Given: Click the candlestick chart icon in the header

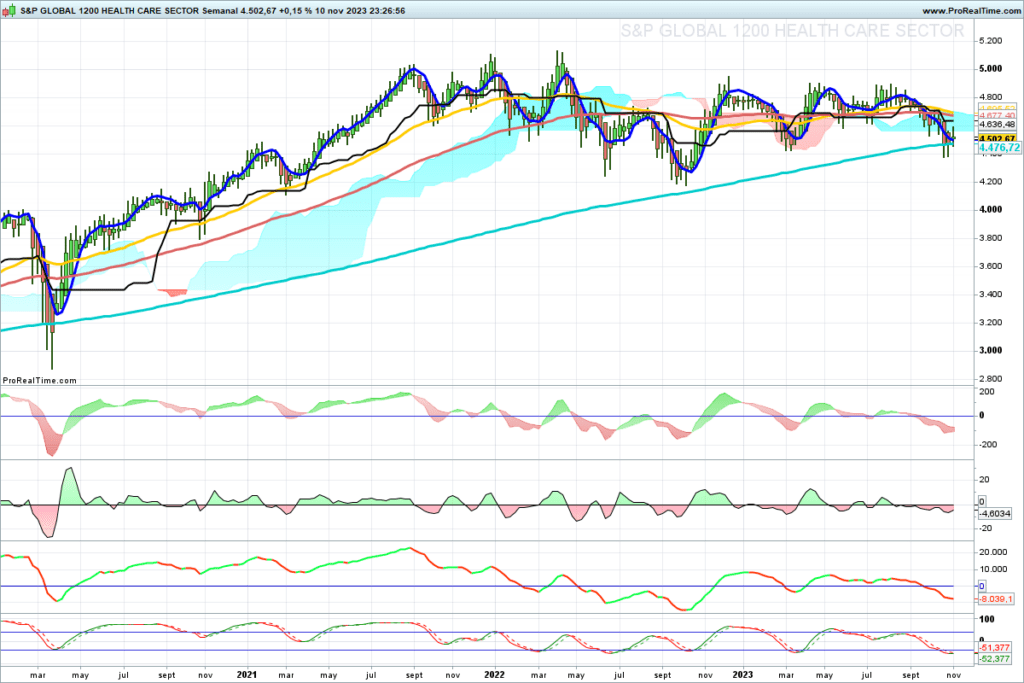Looking at the screenshot, I should 10,10.
